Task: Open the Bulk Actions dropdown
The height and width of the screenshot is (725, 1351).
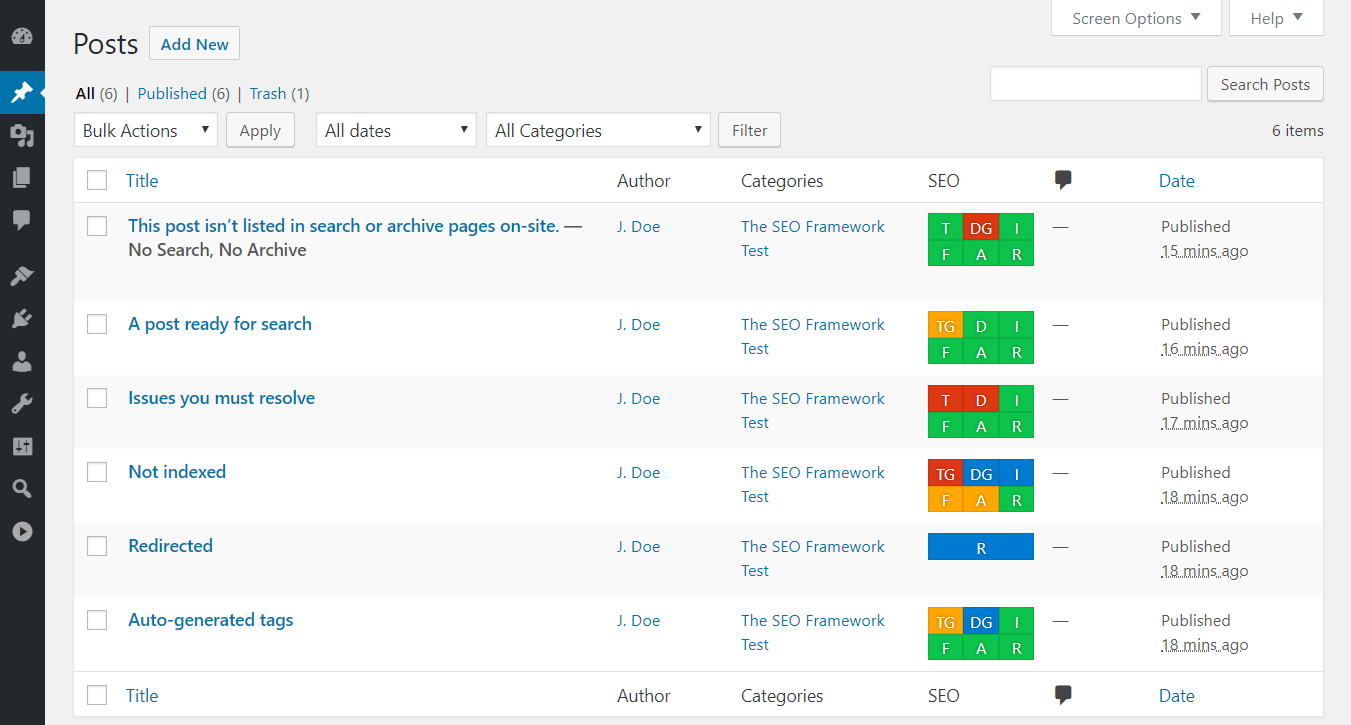Action: 145,130
